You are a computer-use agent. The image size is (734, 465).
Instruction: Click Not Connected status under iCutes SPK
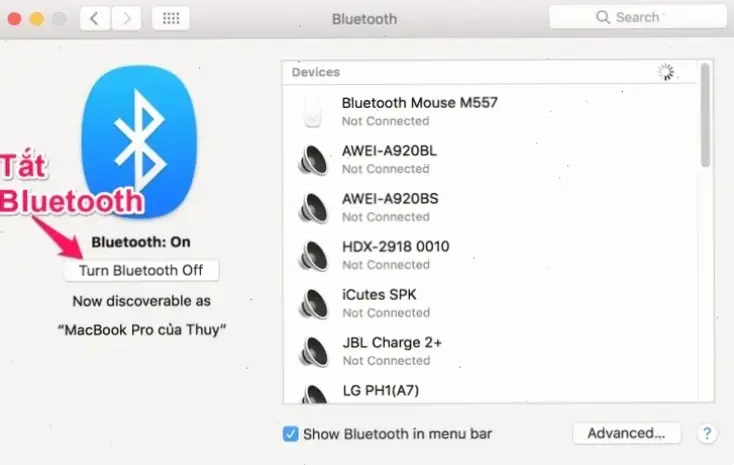coord(386,313)
